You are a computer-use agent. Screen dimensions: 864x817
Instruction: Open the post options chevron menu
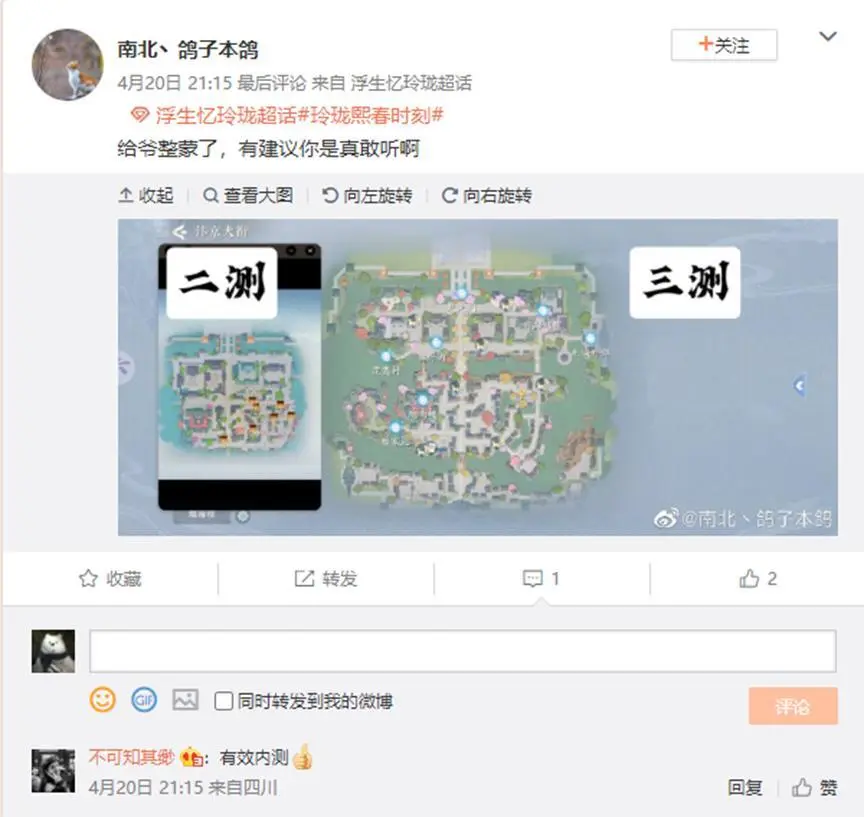click(x=828, y=37)
